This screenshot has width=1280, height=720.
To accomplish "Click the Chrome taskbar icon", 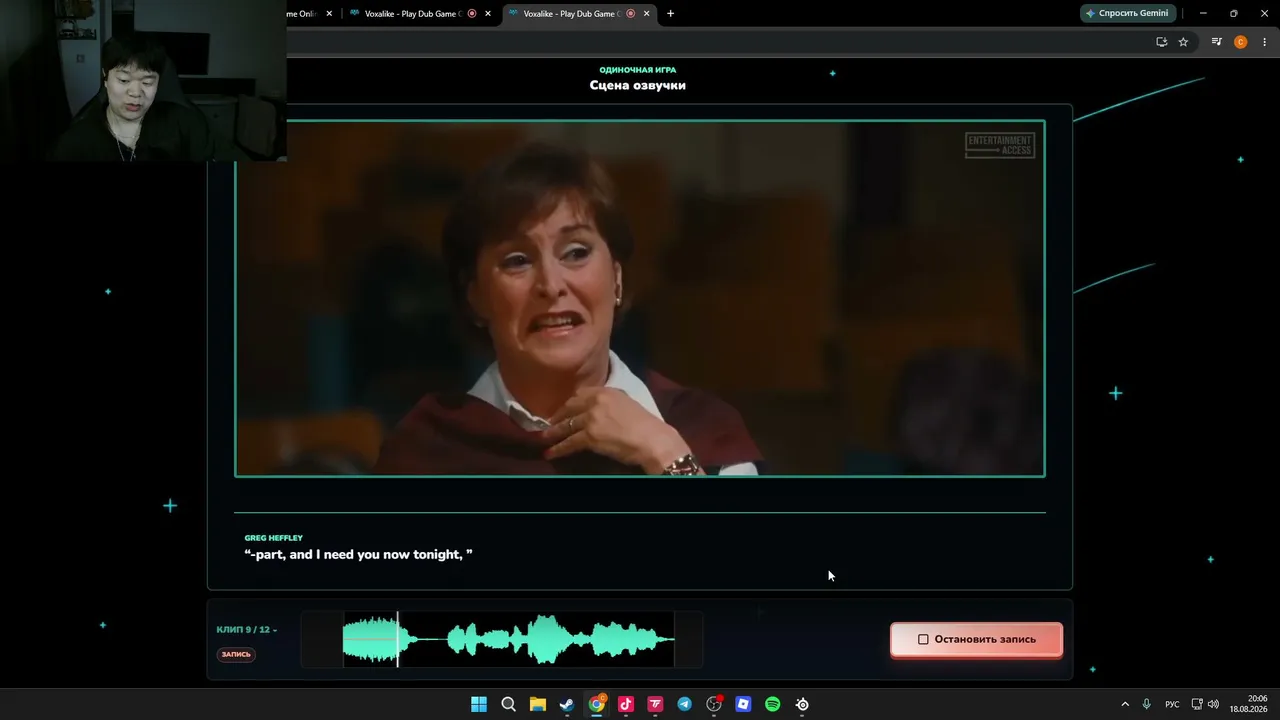I will point(597,704).
